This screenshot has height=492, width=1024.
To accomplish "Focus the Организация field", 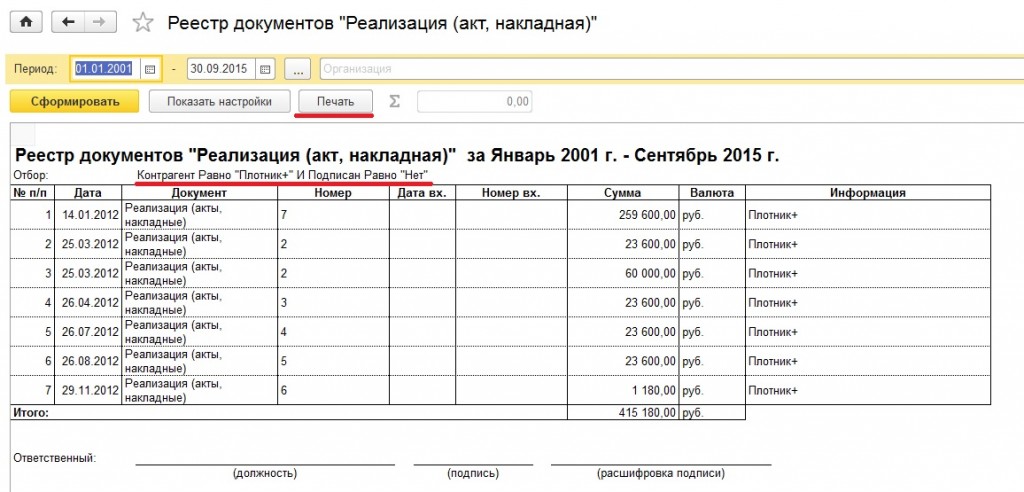I will coord(671,69).
